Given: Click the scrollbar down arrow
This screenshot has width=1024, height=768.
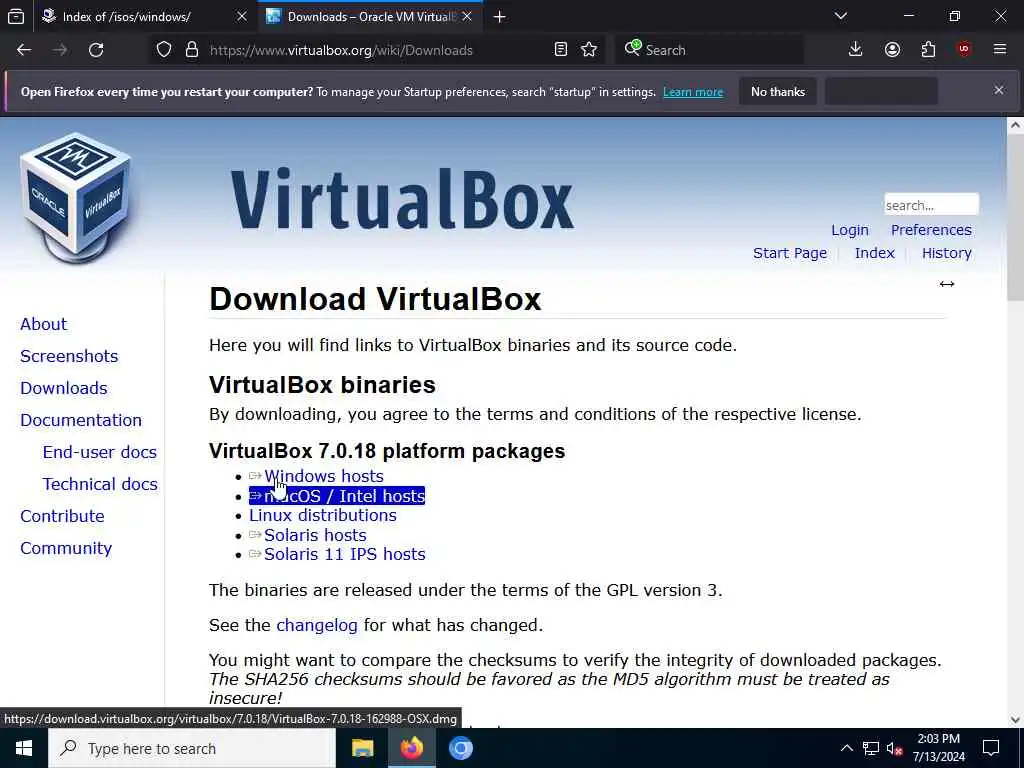Looking at the screenshot, I should [x=1015, y=720].
